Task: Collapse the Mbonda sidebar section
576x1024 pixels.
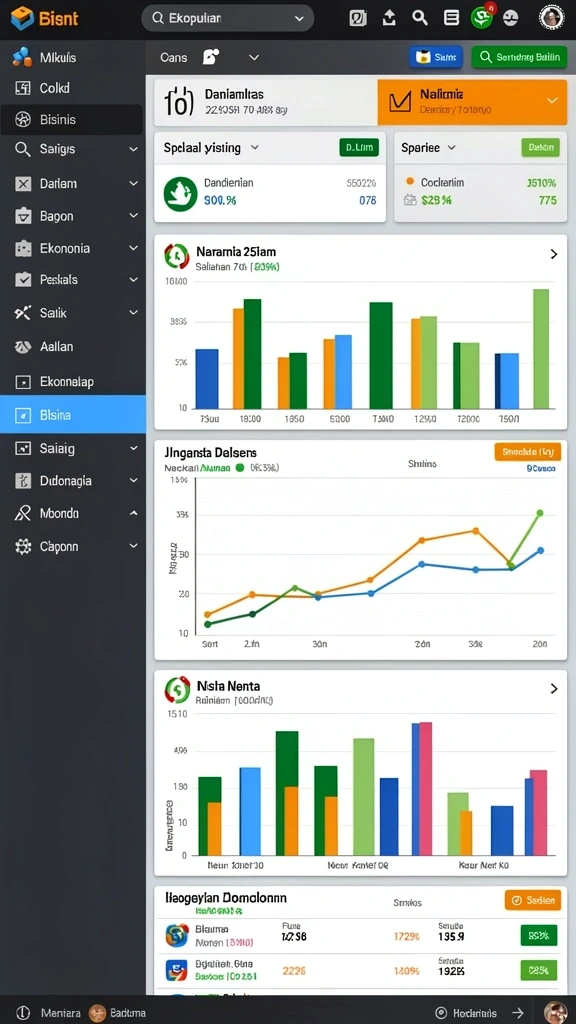Action: click(x=133, y=513)
